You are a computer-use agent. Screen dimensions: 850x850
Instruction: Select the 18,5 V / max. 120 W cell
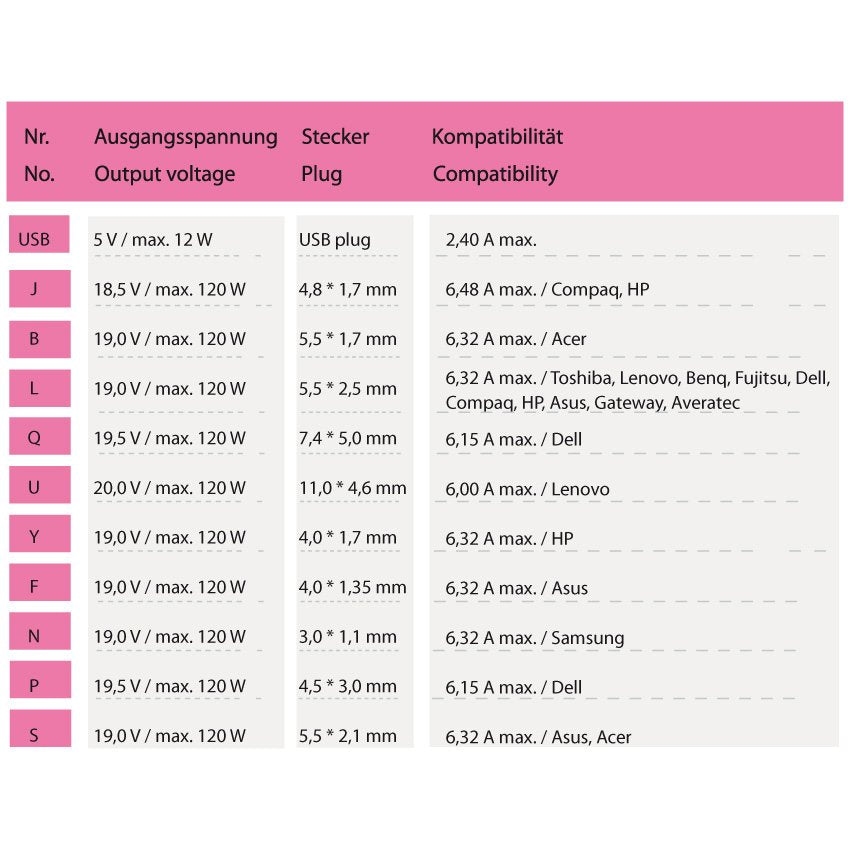pyautogui.click(x=169, y=290)
